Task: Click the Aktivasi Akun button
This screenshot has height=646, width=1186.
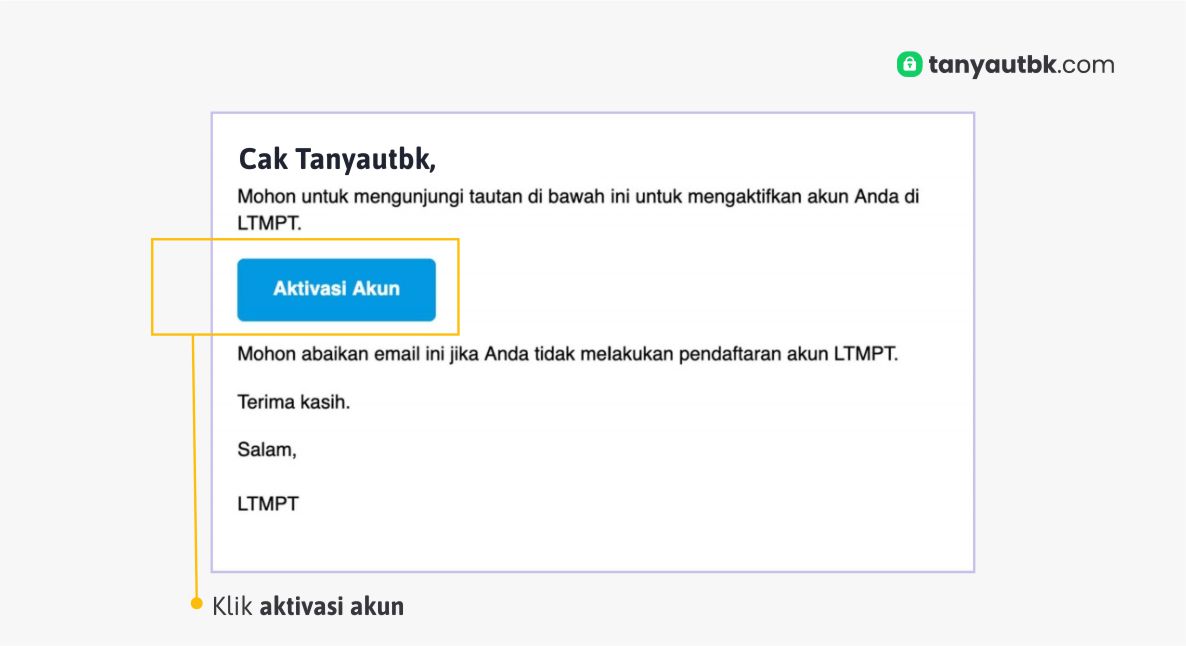Action: 336,289
